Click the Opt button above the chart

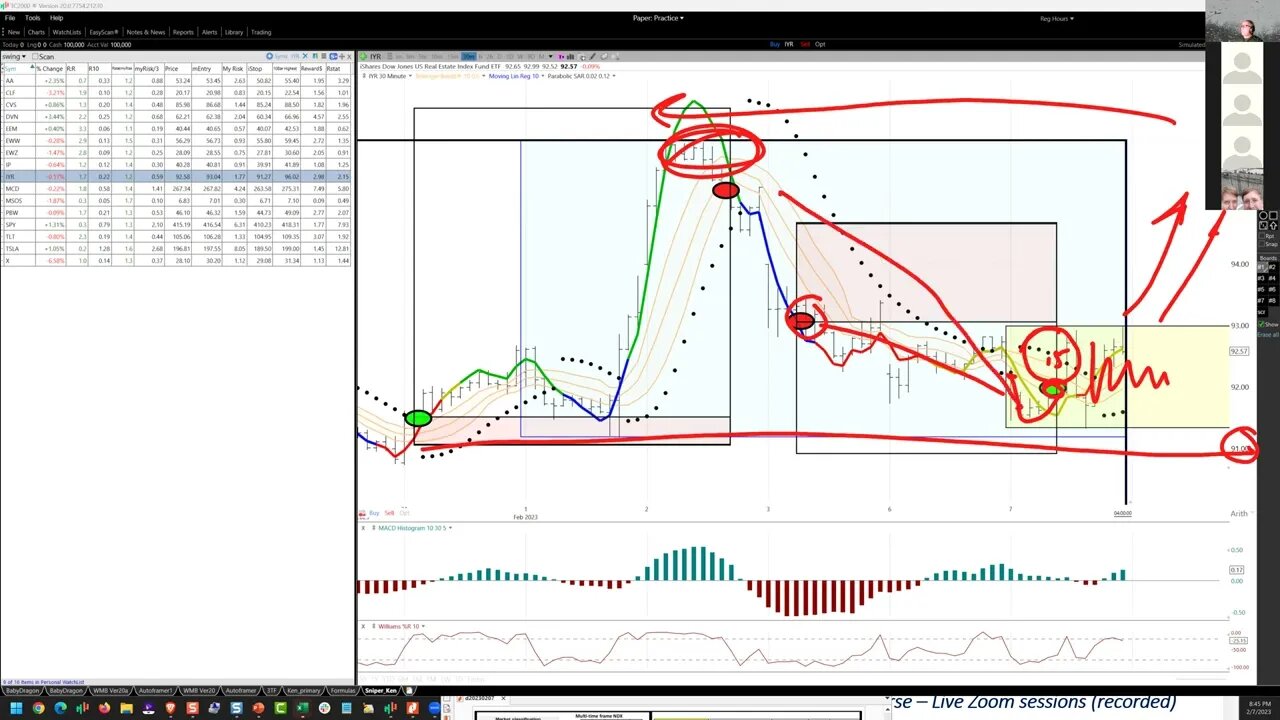coord(820,44)
